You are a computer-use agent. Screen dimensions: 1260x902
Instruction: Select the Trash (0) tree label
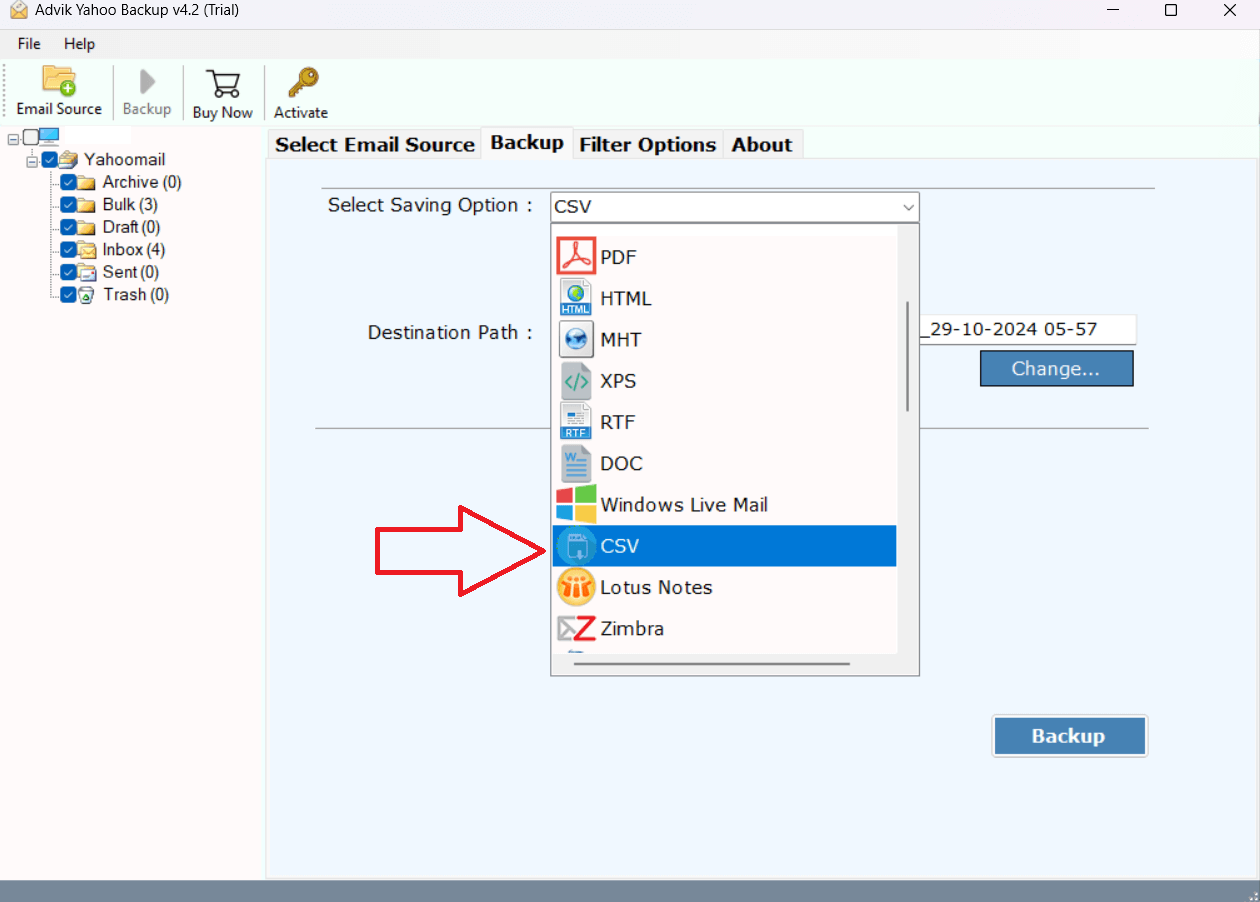pos(136,294)
